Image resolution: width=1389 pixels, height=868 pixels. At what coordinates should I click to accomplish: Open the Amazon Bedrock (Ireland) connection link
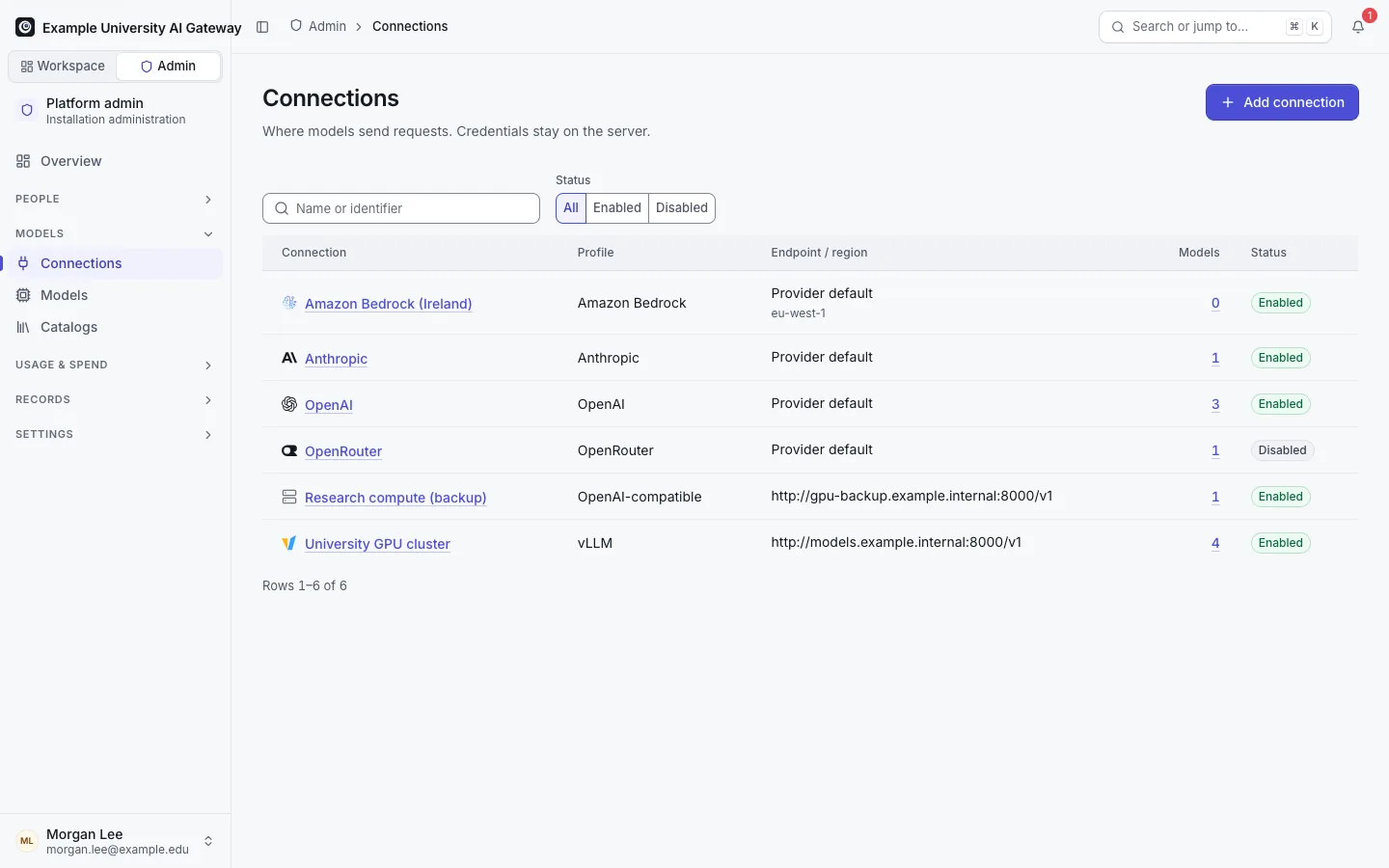pyautogui.click(x=389, y=304)
